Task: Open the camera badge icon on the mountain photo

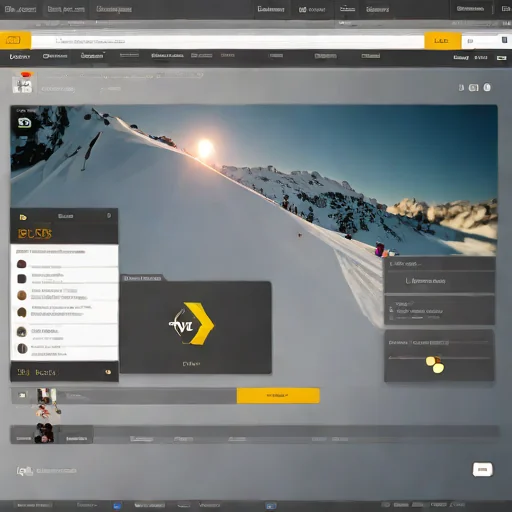Action: tap(24, 123)
